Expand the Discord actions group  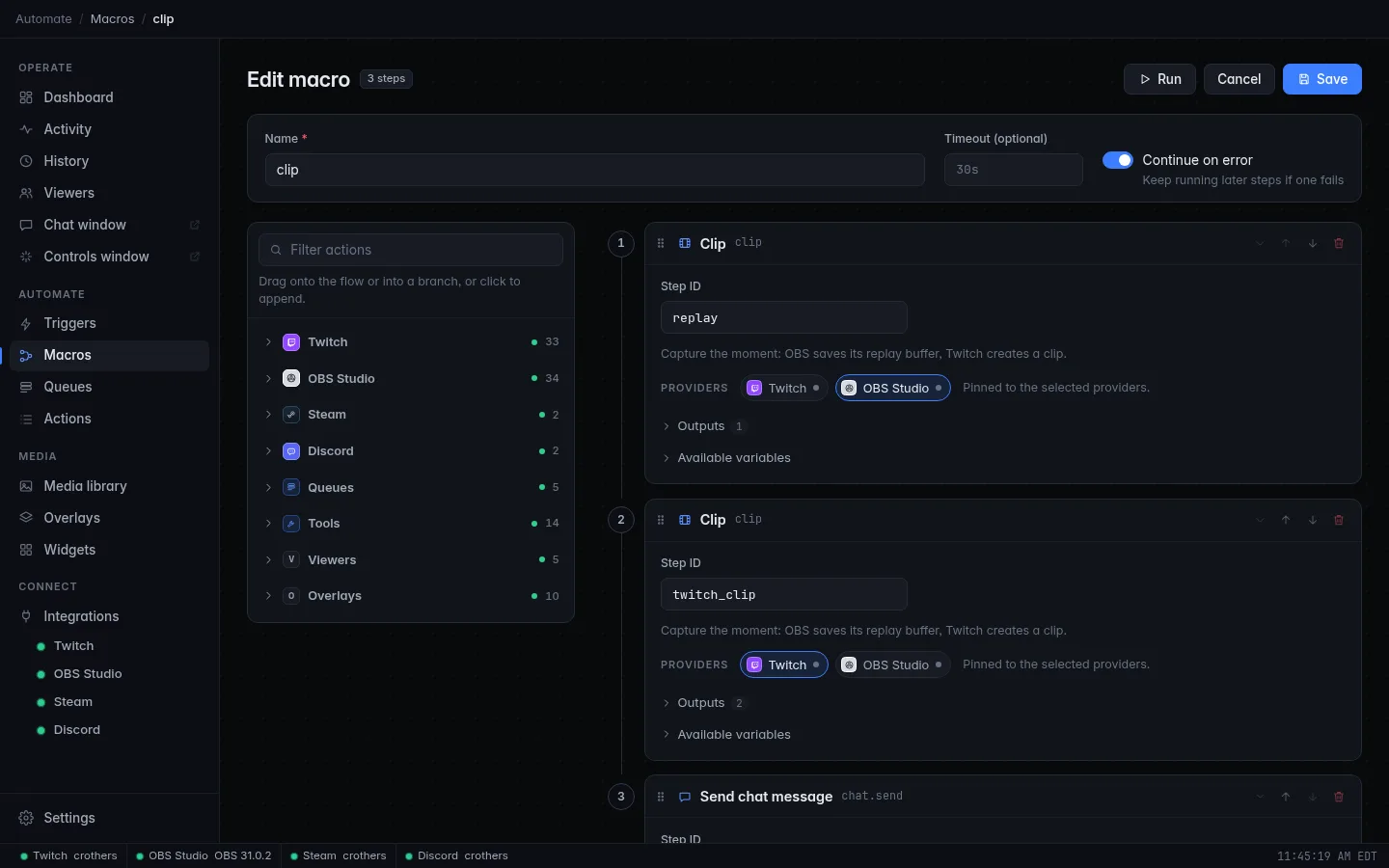tap(411, 450)
